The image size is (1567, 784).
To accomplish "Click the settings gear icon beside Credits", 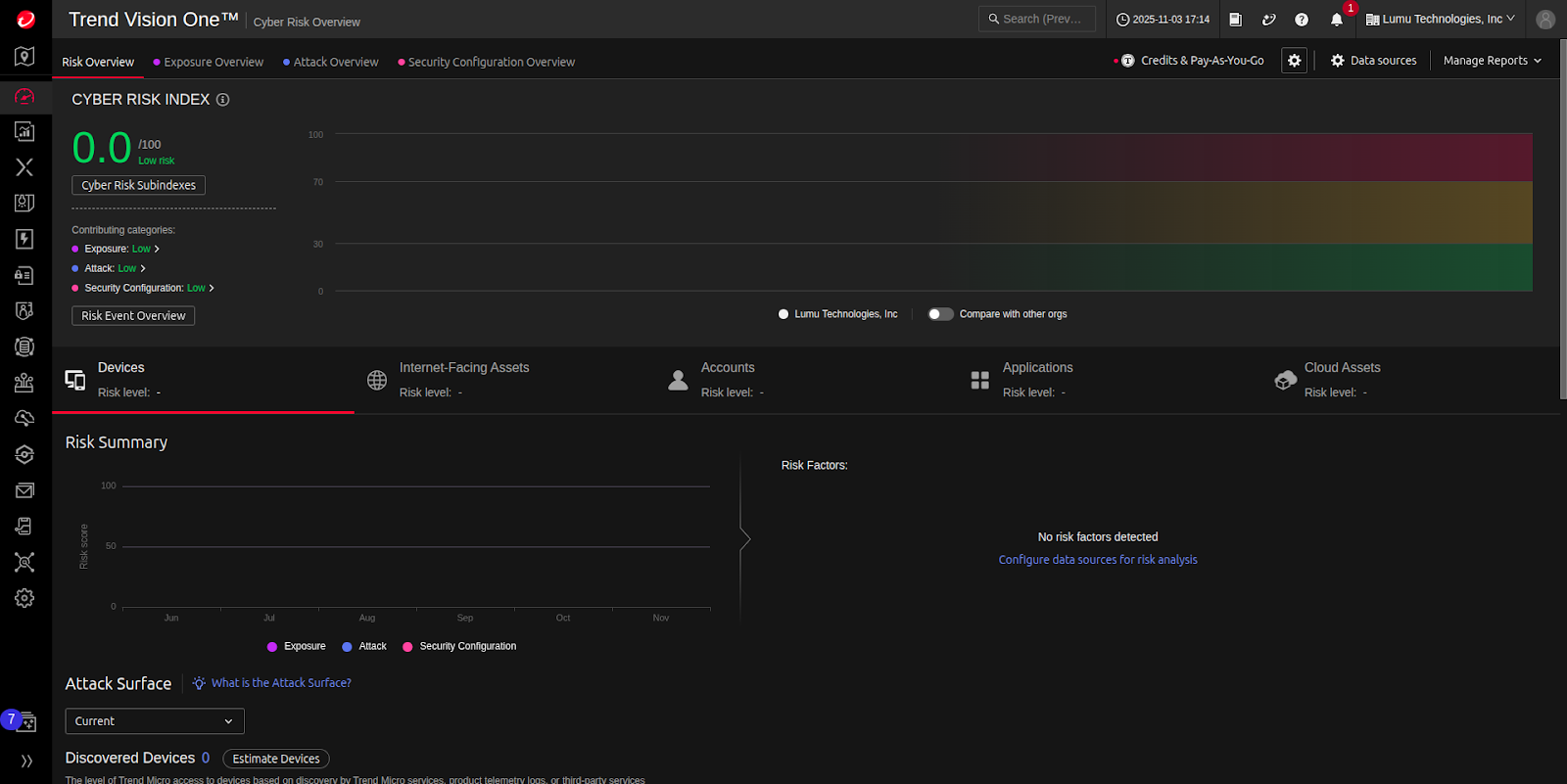I will pyautogui.click(x=1294, y=61).
